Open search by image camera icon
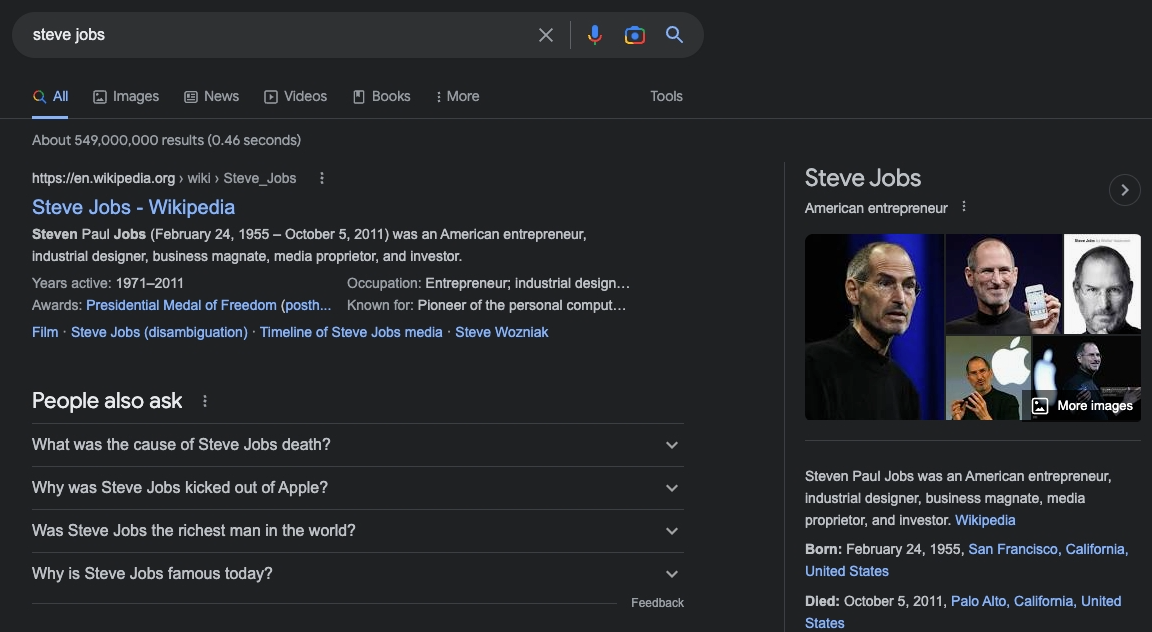 [x=635, y=35]
